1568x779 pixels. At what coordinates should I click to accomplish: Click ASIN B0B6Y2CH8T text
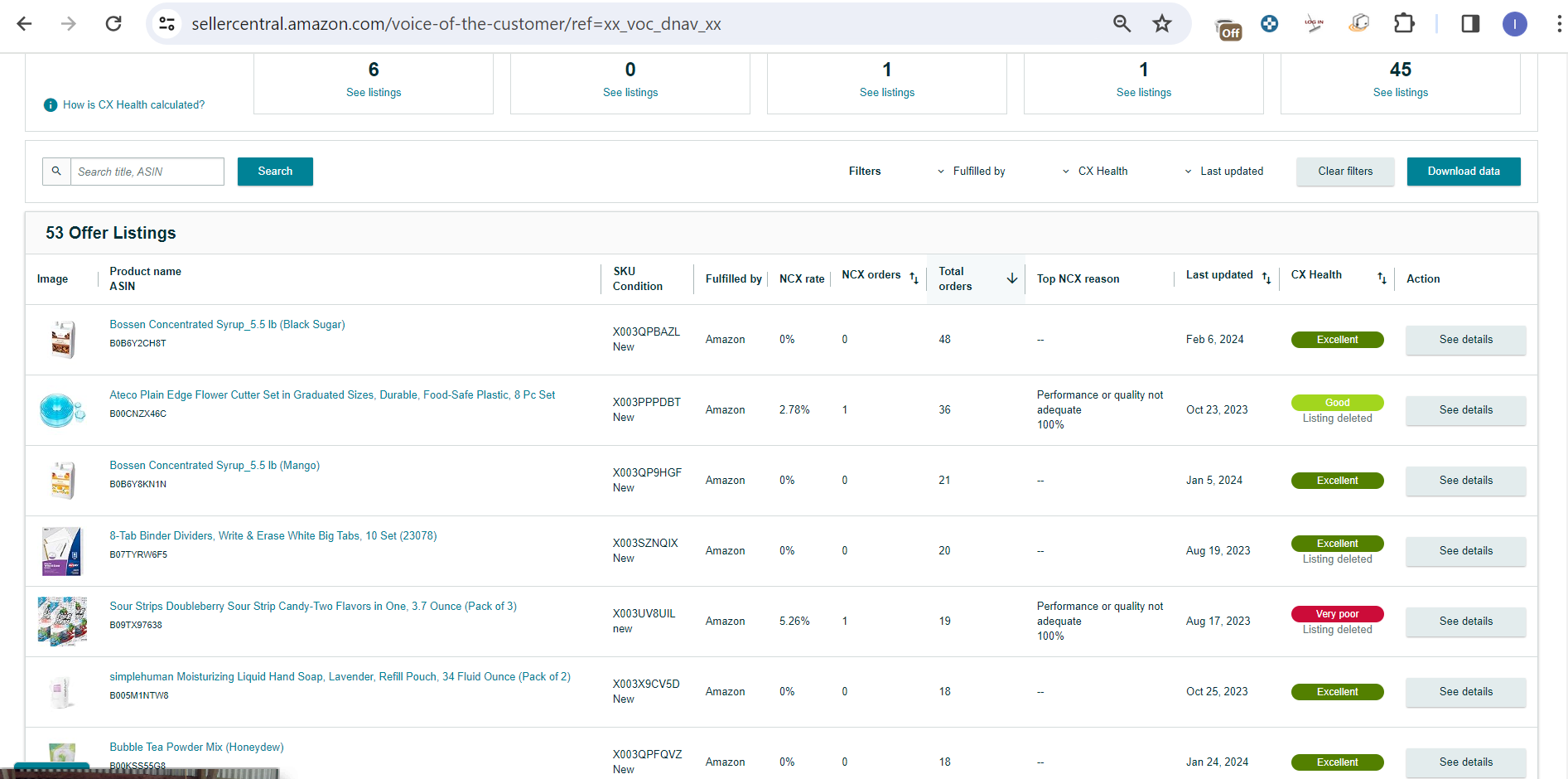(138, 343)
